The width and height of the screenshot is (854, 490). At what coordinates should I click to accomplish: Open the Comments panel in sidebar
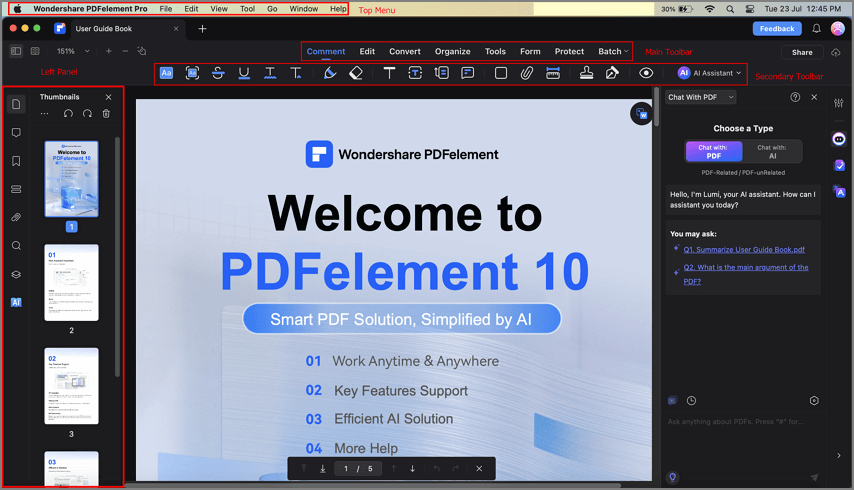coord(16,133)
